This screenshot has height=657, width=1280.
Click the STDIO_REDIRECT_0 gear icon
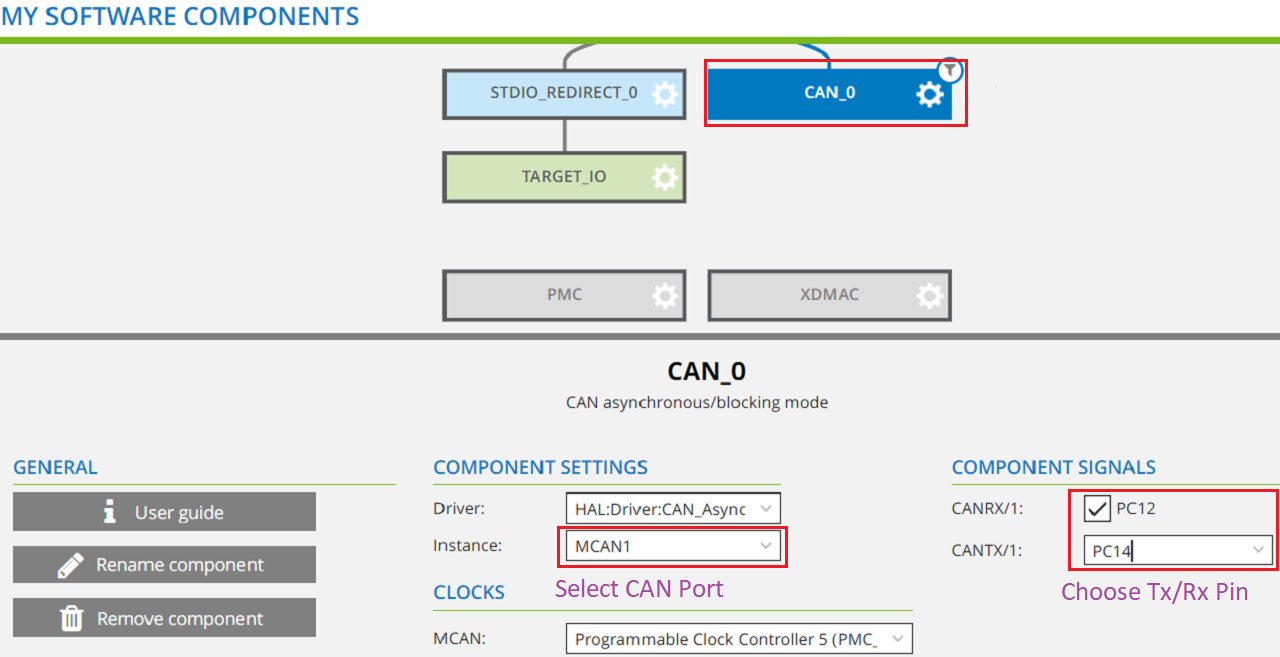pos(664,94)
